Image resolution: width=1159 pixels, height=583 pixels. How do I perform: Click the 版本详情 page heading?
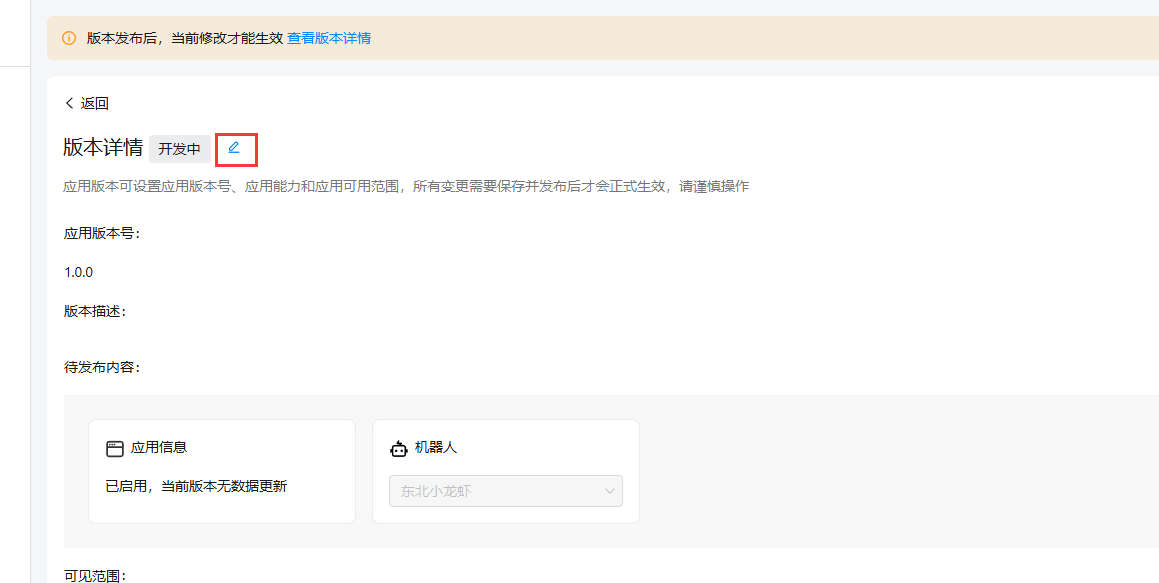click(x=103, y=148)
